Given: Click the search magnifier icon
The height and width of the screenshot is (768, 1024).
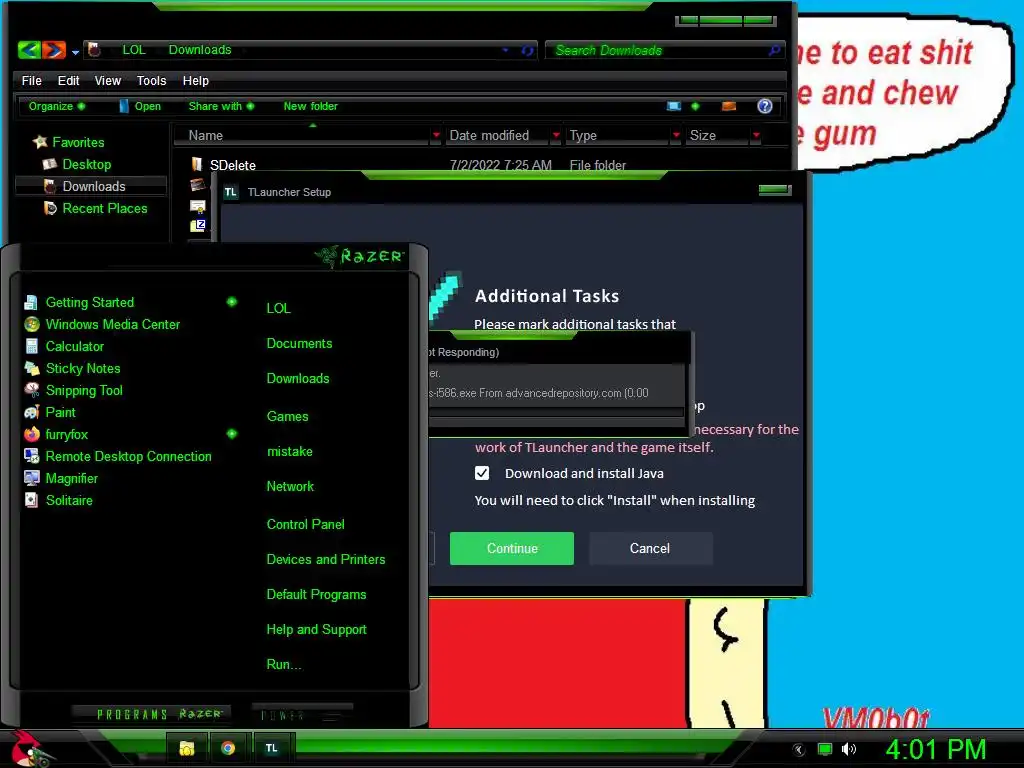Looking at the screenshot, I should [774, 50].
